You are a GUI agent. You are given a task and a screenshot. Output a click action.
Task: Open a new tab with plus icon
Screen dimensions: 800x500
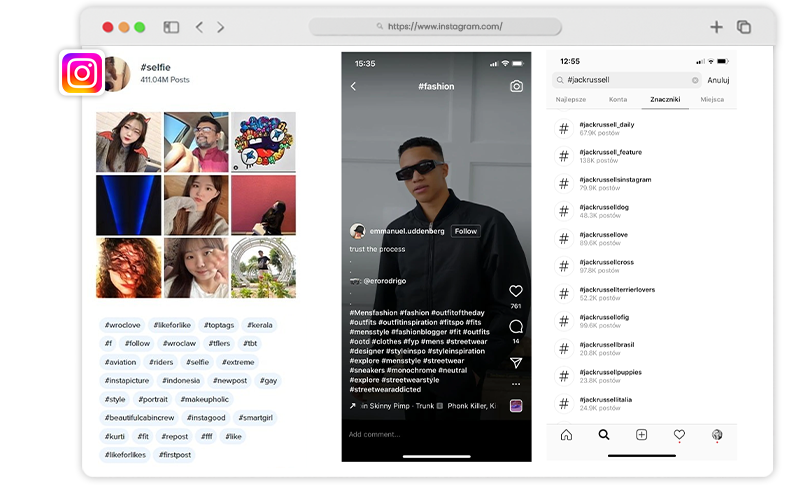click(x=716, y=27)
